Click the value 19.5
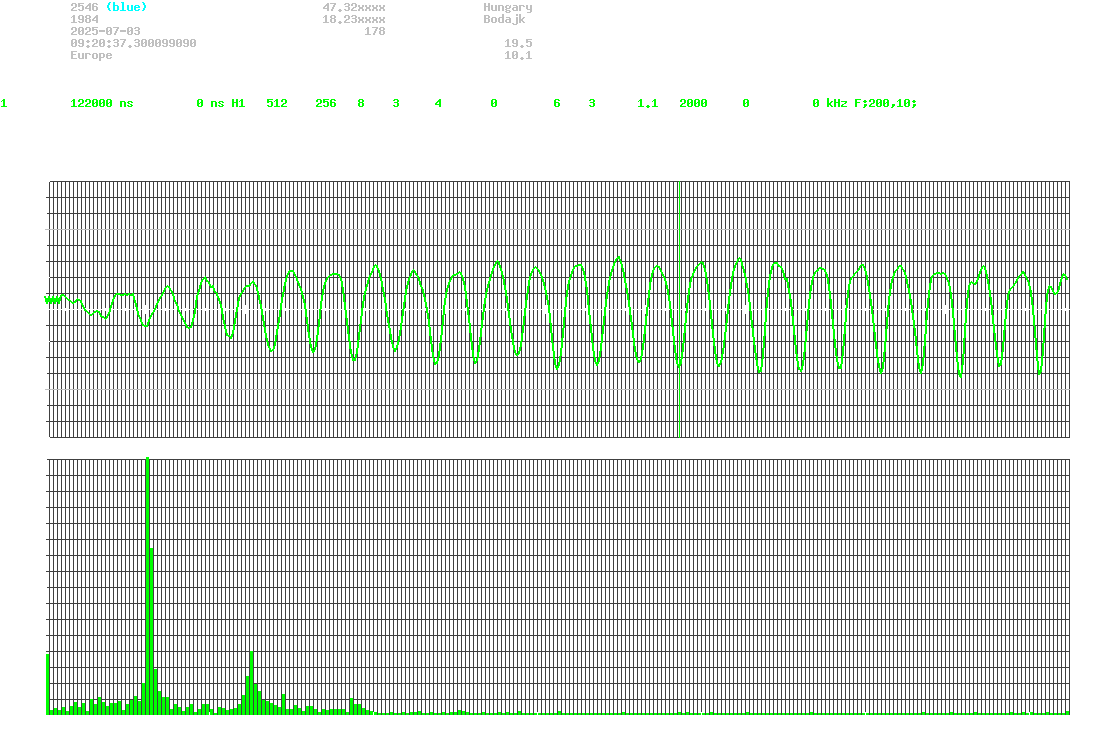The width and height of the screenshot is (1095, 737). pyautogui.click(x=518, y=43)
